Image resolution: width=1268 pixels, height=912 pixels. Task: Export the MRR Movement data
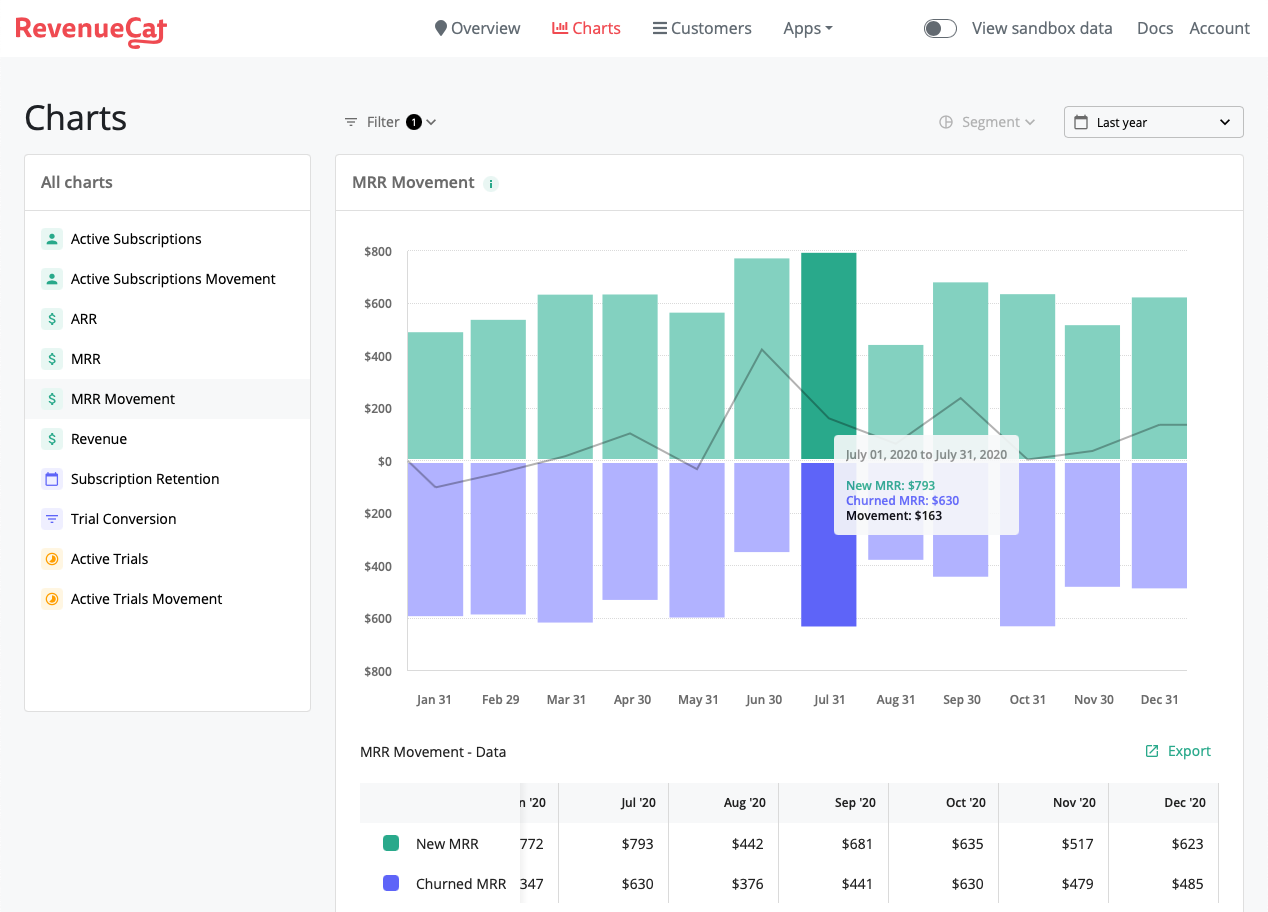tap(1178, 751)
